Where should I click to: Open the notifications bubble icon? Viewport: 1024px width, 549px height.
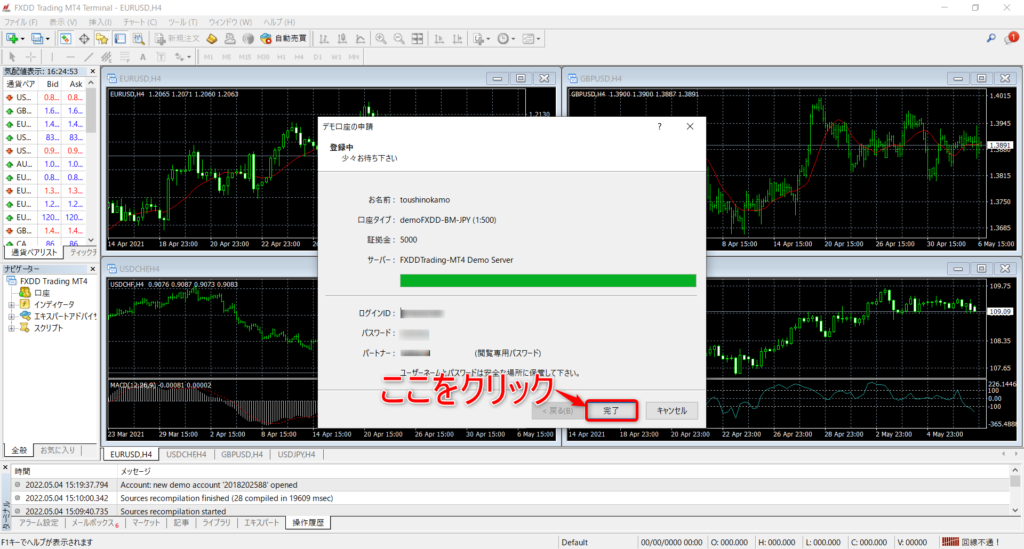pyautogui.click(x=1012, y=39)
